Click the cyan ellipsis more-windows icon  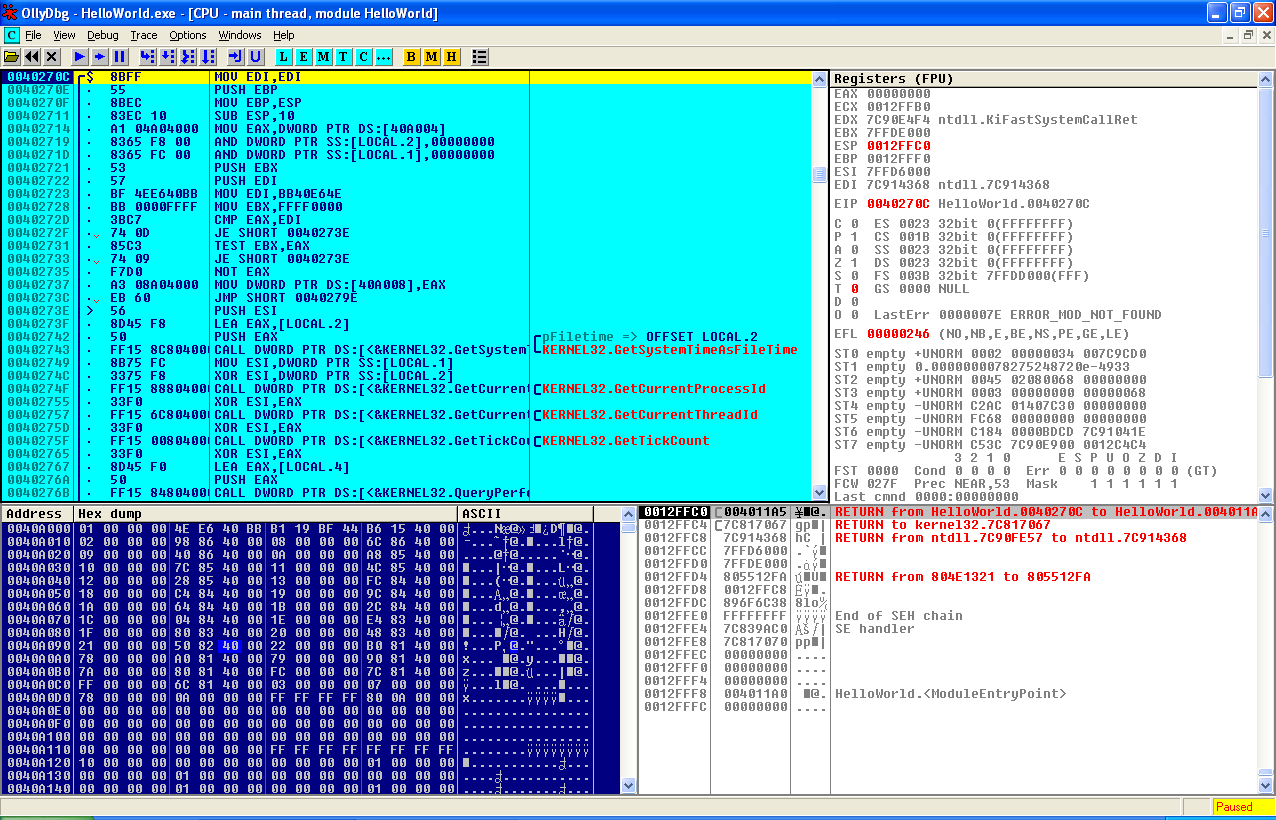[384, 57]
